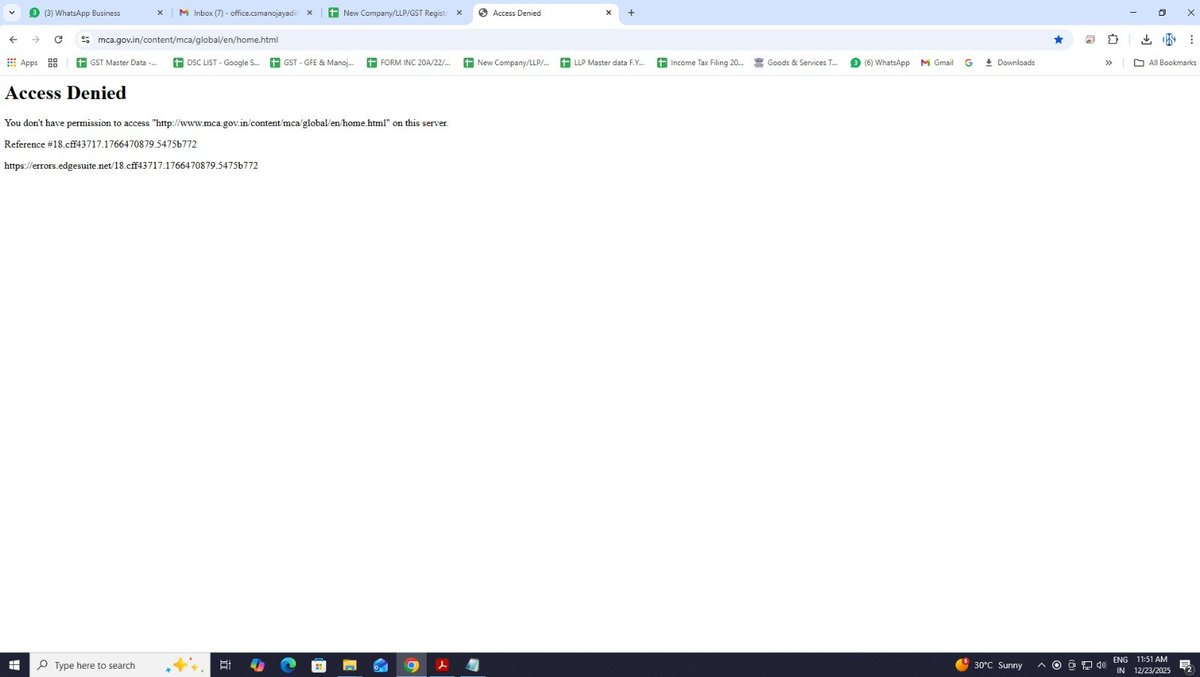
Task: Click the Access Denied heading
Action: click(x=65, y=92)
